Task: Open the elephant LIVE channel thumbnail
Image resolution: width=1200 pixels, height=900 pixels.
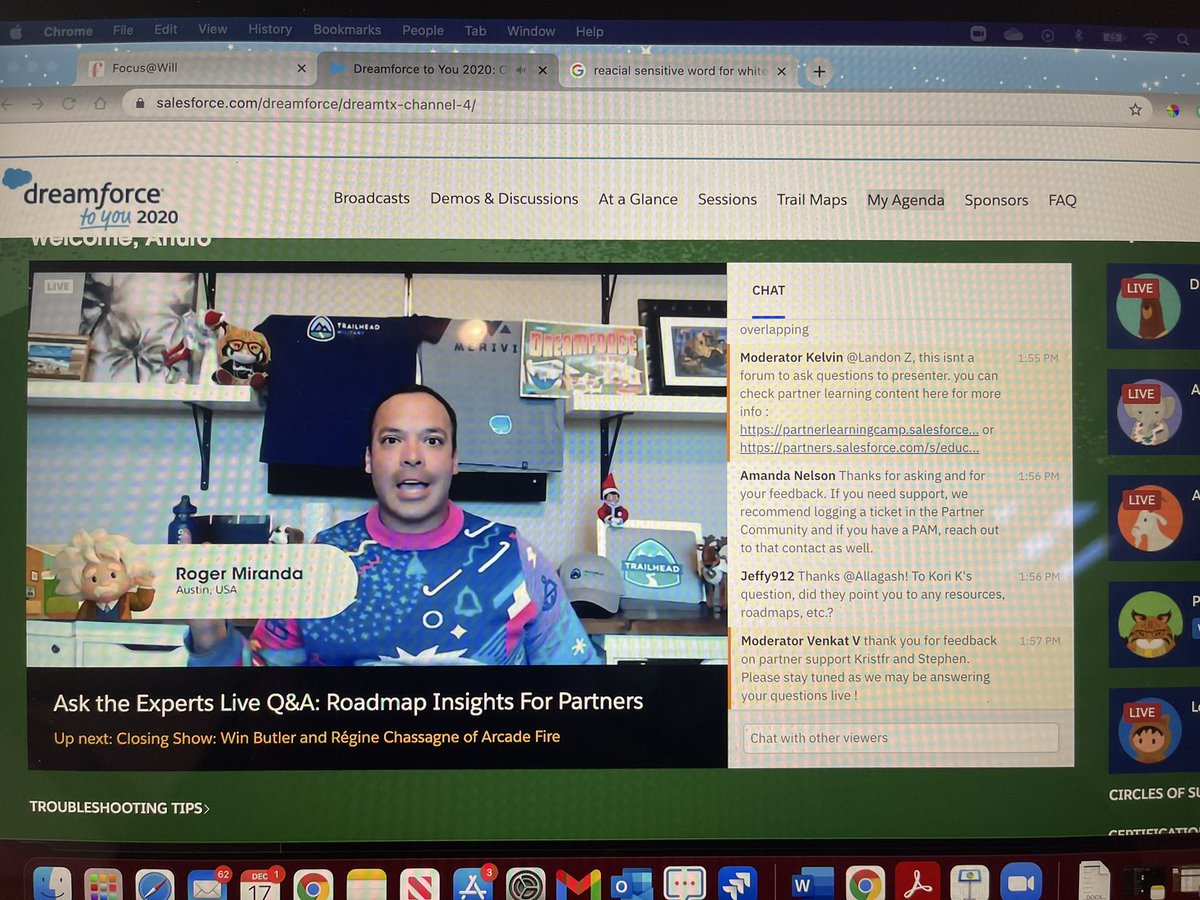Action: 1149,413
